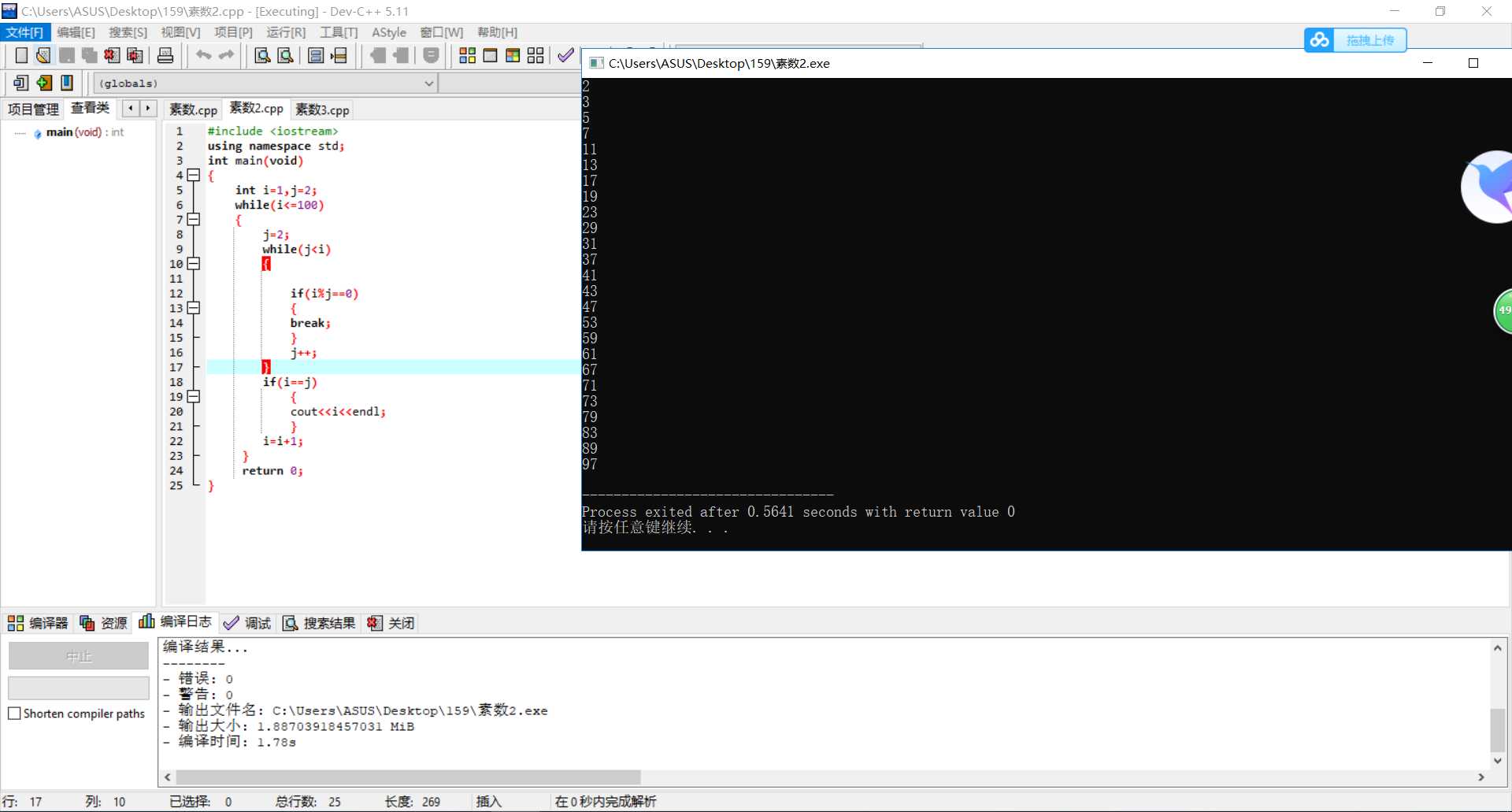
Task: Select the 素数2.cpp editor tab
Action: click(256, 108)
